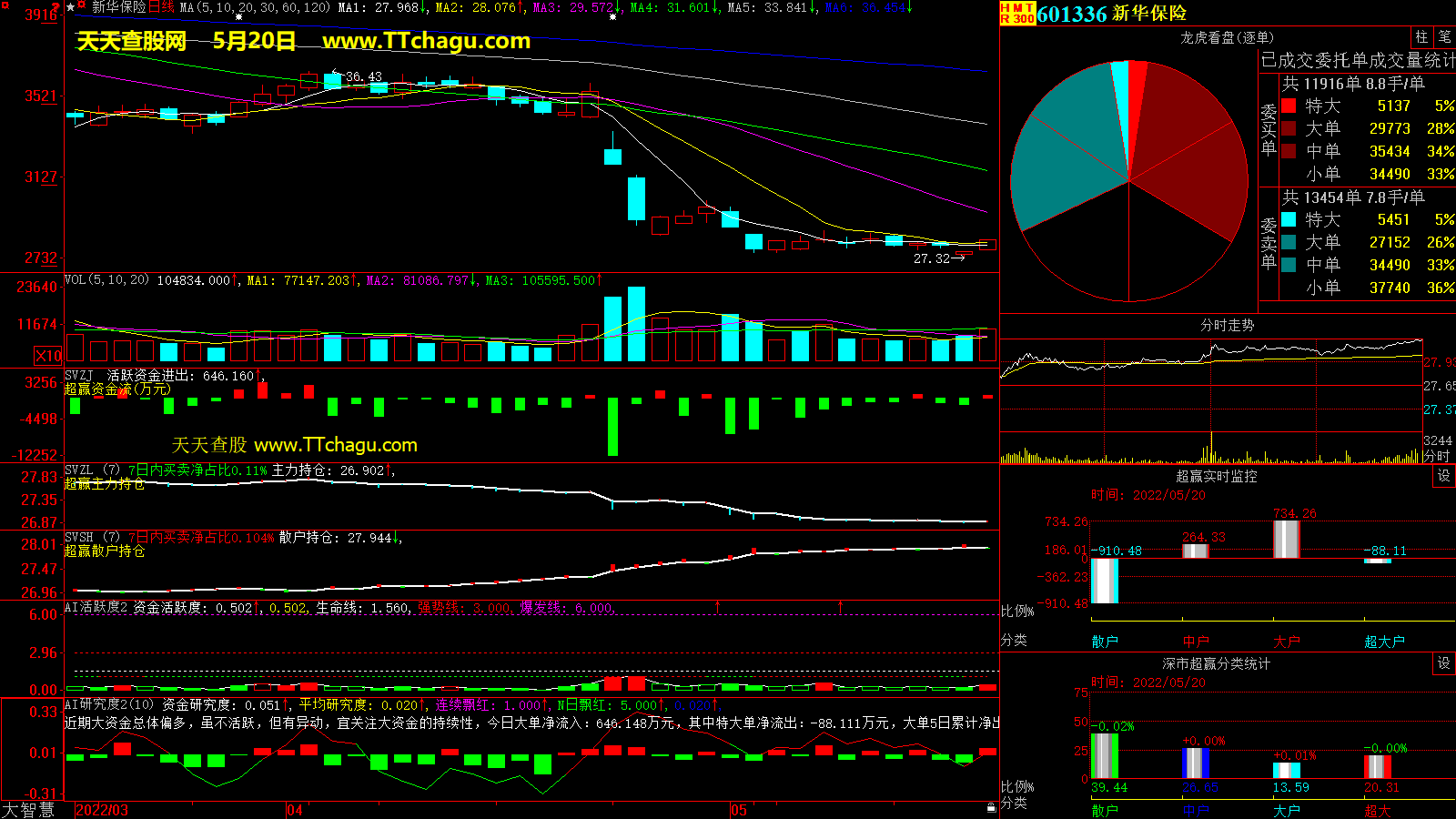This screenshot has width=1456, height=819.
Task: Click the 大智慧 logo at bottom left
Action: 28,809
